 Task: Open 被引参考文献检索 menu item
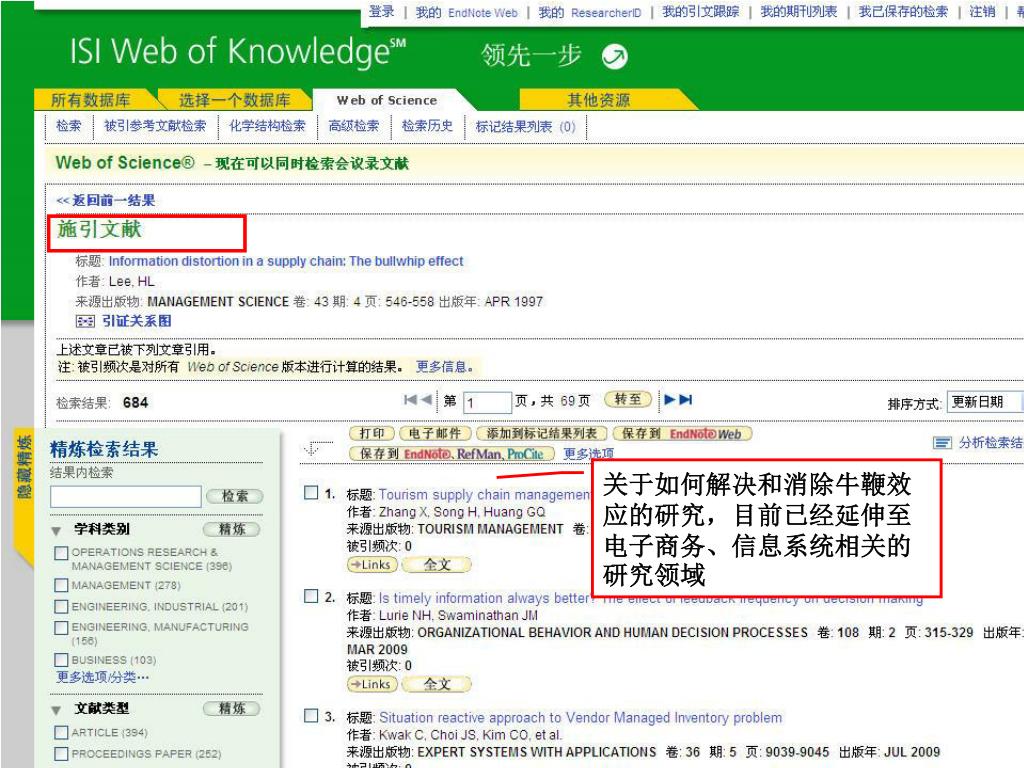pyautogui.click(x=155, y=125)
